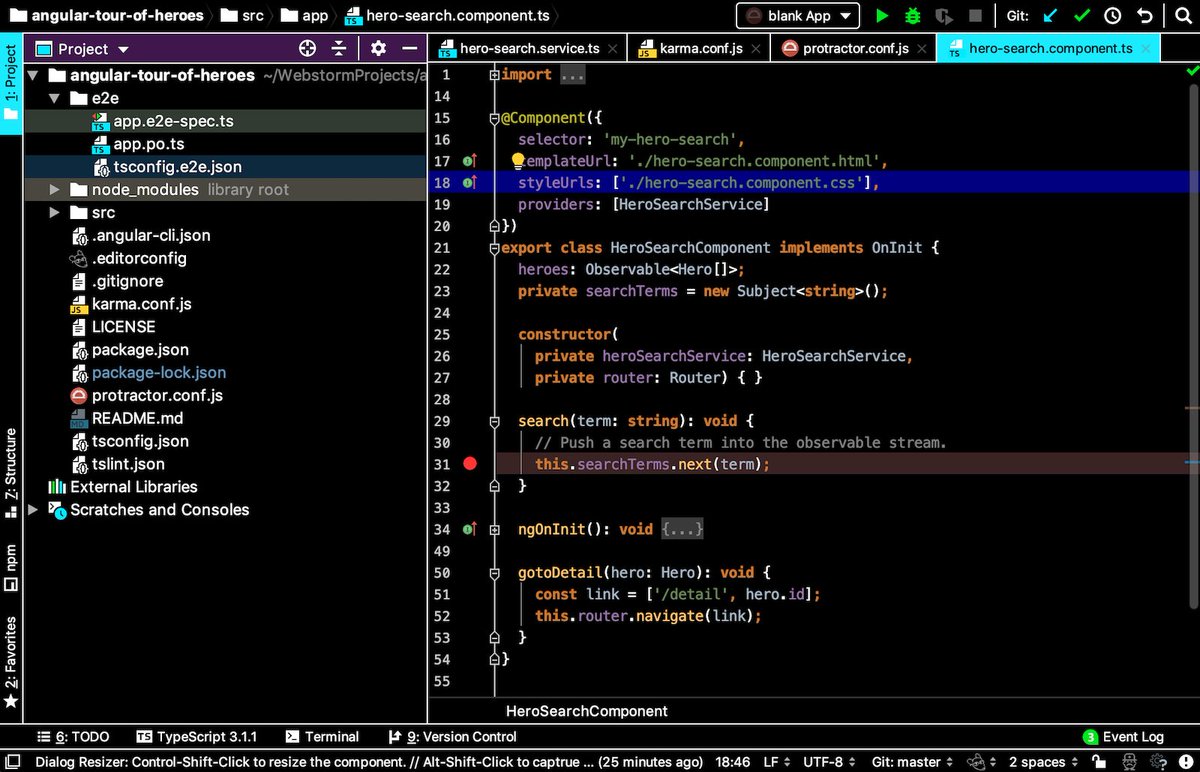
Task: Change the UTF-8 file encoding
Action: coord(829,762)
